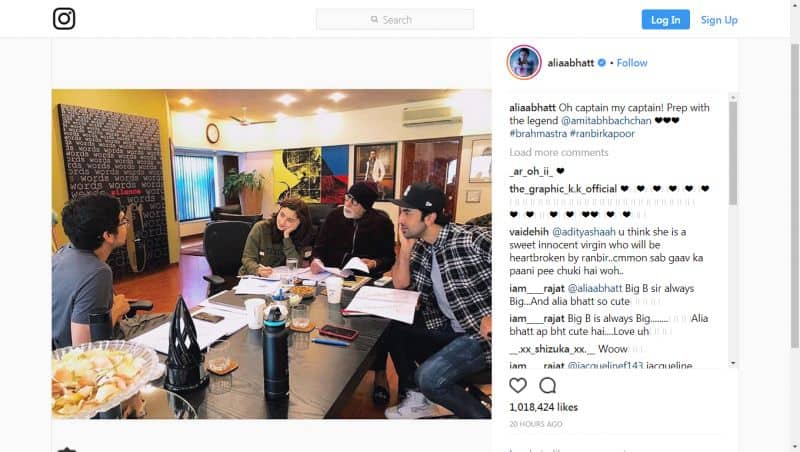Viewport: 800px width, 452px height.
Task: View the 1,018,424 likes list
Action: point(543,407)
